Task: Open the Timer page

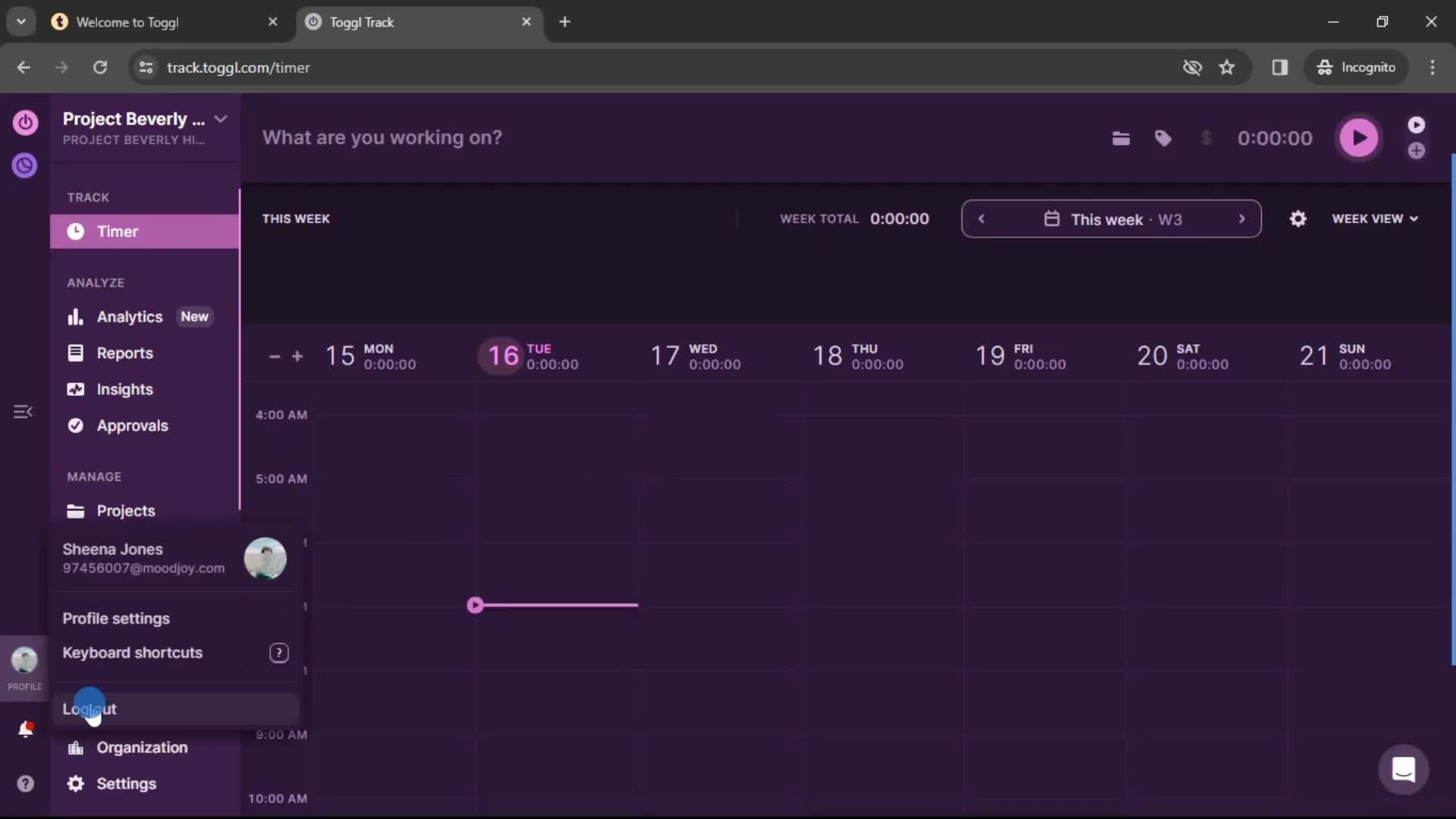Action: coord(144,231)
